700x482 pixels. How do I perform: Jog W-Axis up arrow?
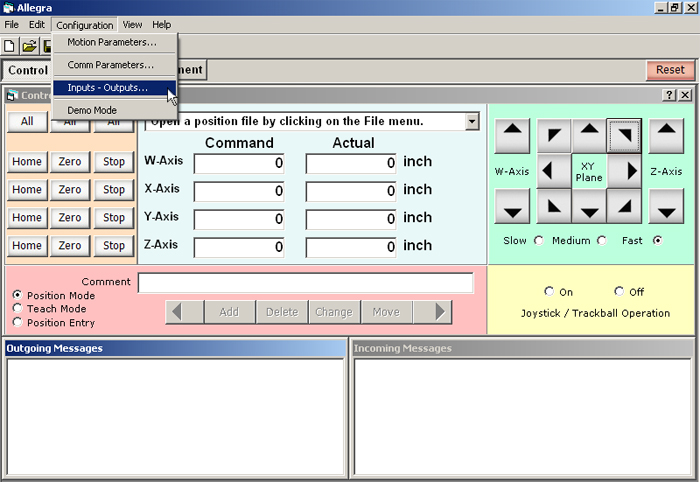[x=512, y=136]
